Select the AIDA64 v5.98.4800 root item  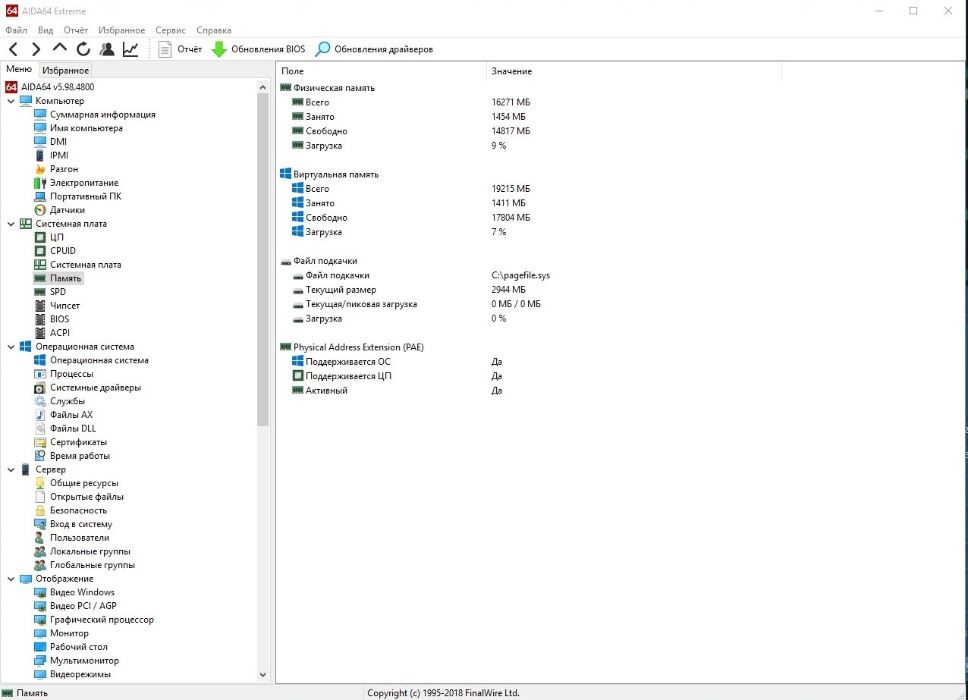[x=50, y=87]
